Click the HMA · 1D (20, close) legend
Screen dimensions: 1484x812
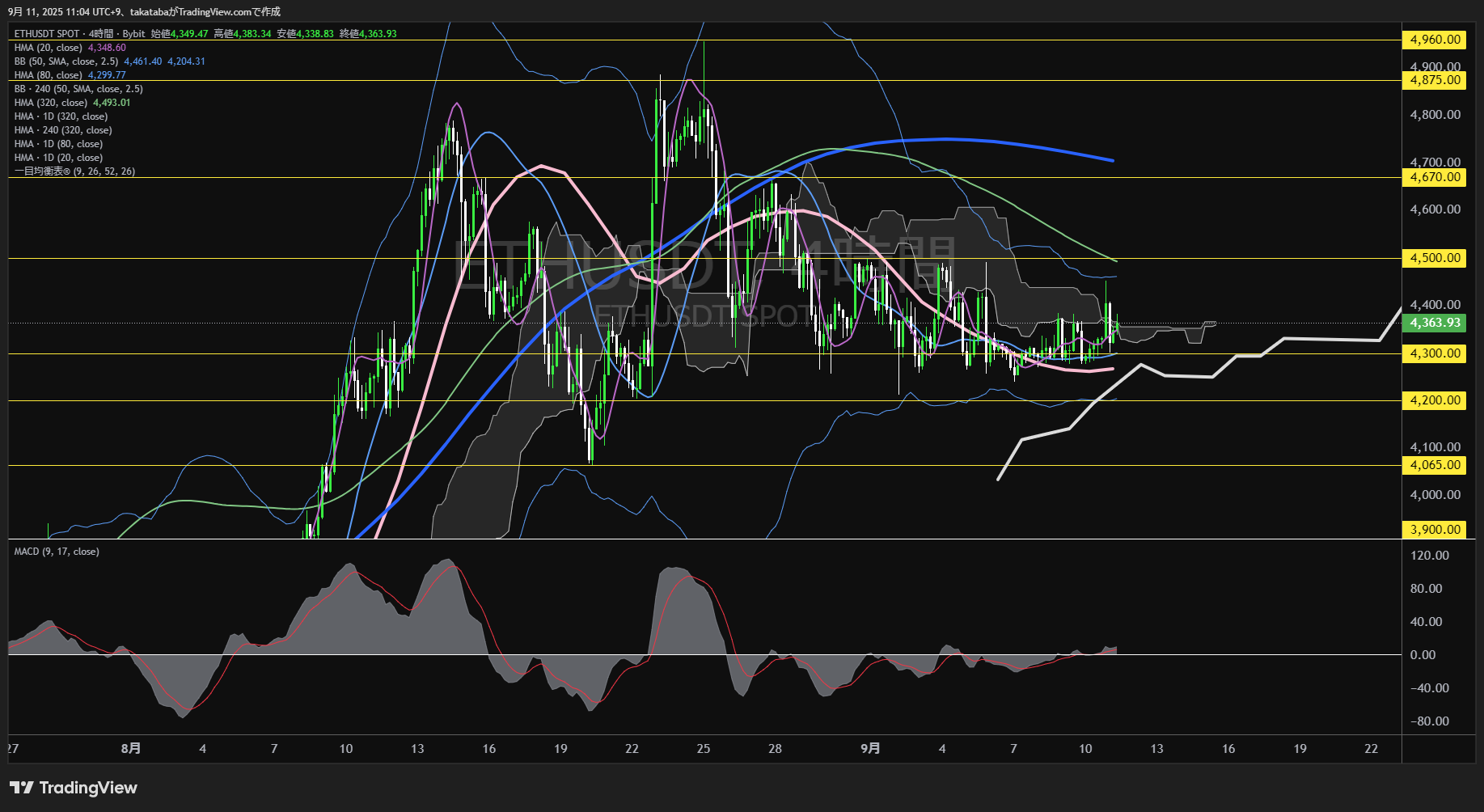tap(58, 158)
